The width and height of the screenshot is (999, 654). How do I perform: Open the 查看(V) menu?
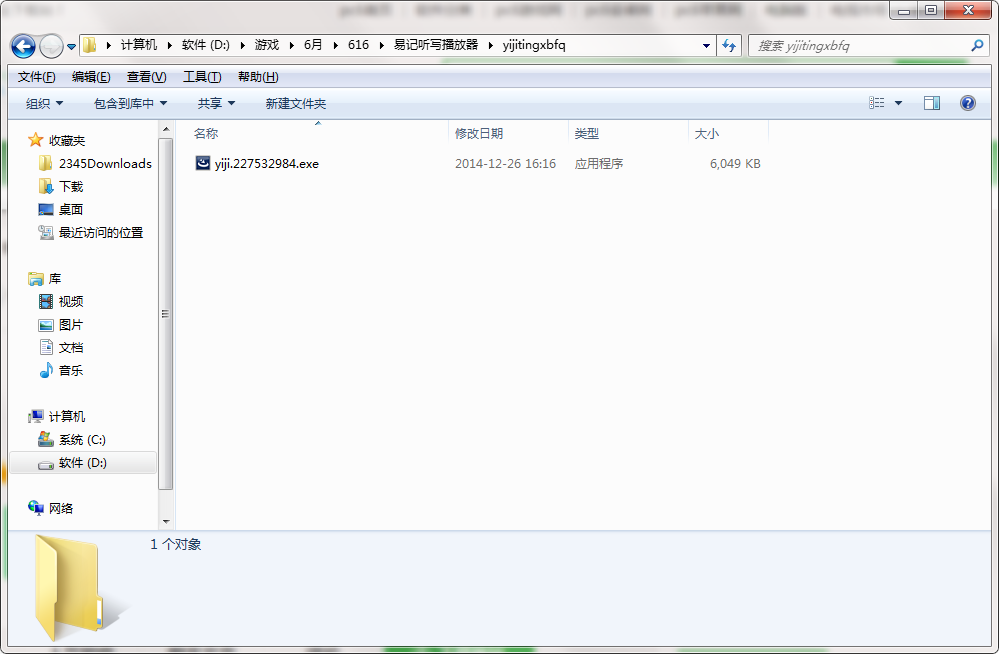click(x=147, y=77)
